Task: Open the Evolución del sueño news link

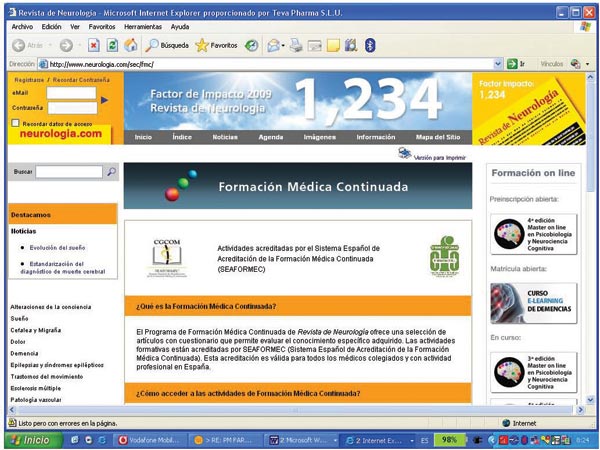Action: pos(57,248)
